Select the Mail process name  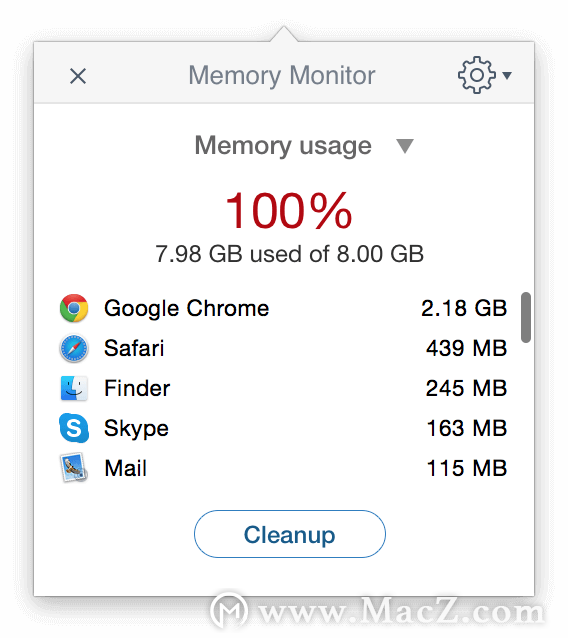[x=125, y=468]
